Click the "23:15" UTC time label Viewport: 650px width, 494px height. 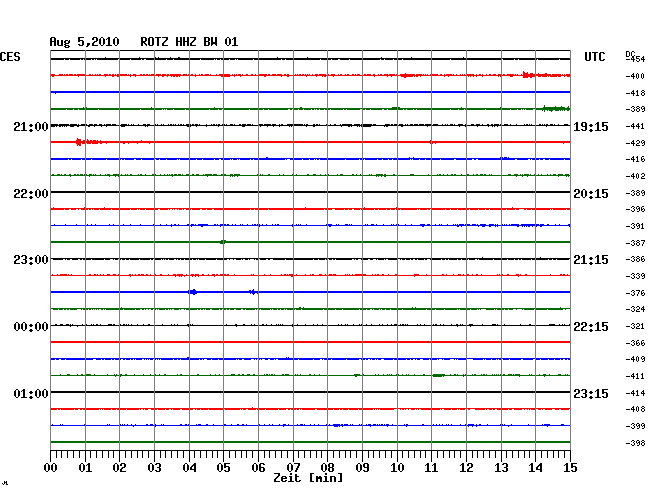[591, 393]
